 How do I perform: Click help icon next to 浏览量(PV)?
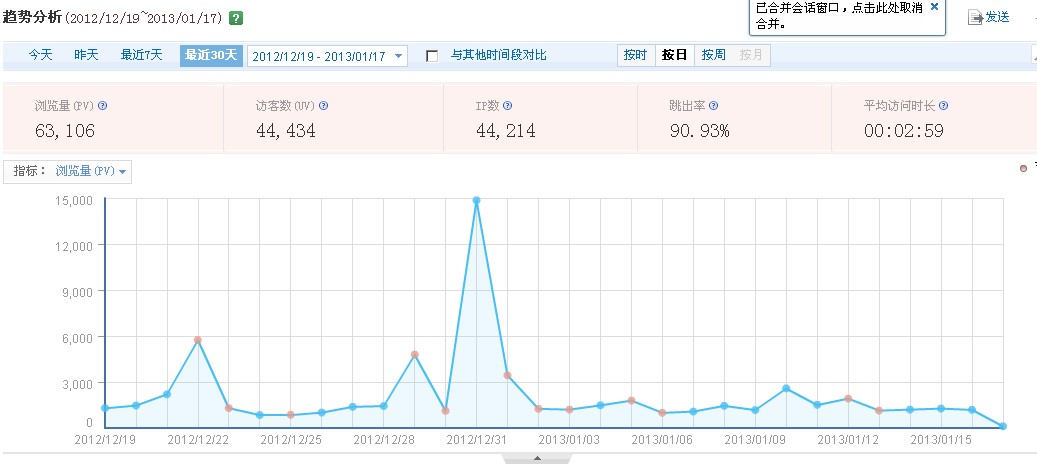pos(103,105)
